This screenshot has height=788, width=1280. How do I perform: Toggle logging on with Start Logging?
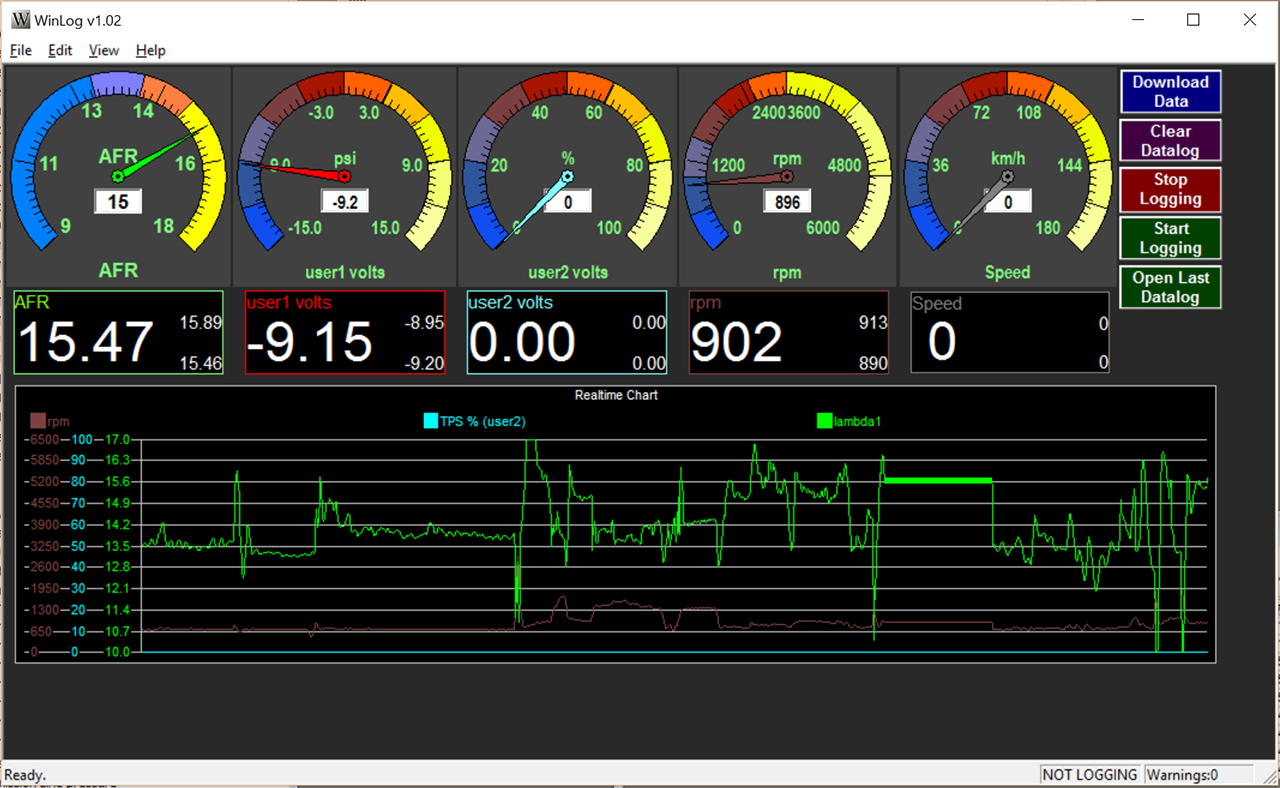pos(1170,238)
